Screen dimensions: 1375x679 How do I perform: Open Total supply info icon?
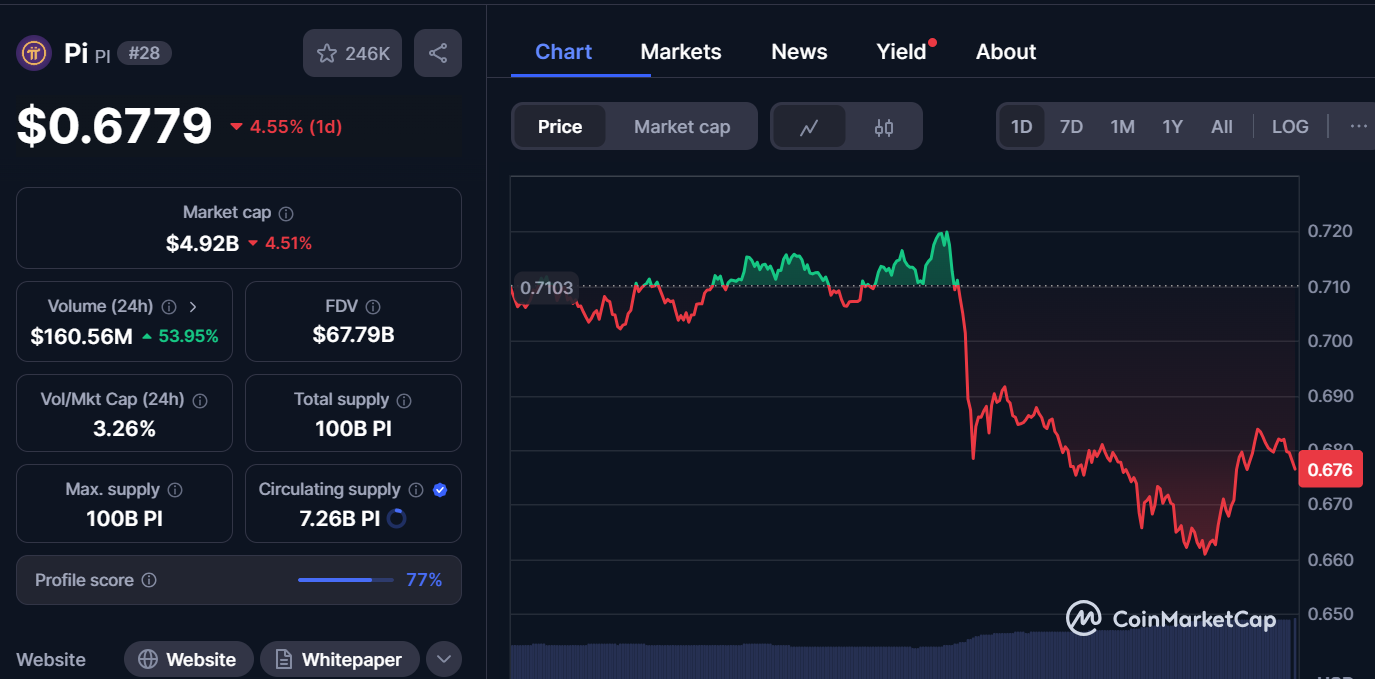point(404,400)
